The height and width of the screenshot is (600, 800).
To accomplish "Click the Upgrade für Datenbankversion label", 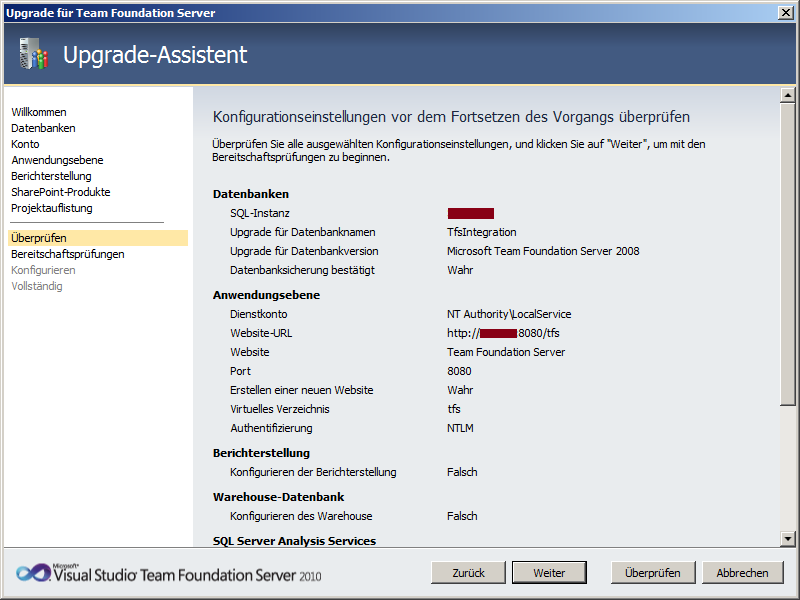I will [x=304, y=251].
